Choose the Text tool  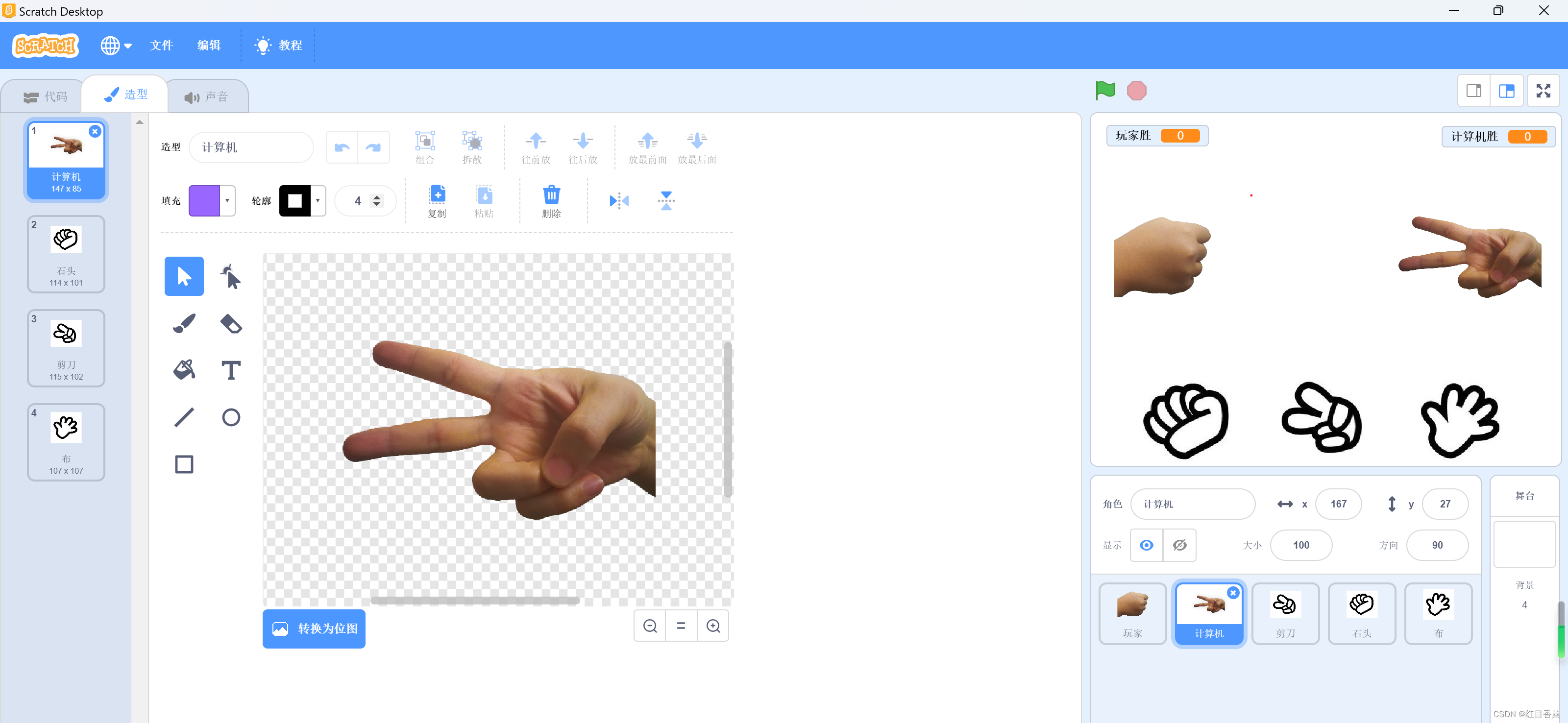231,370
